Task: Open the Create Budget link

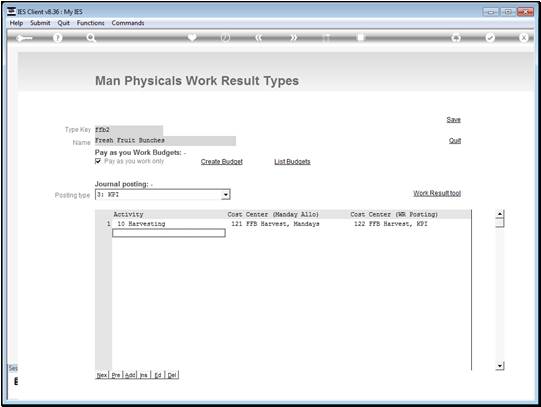Action: [x=222, y=161]
